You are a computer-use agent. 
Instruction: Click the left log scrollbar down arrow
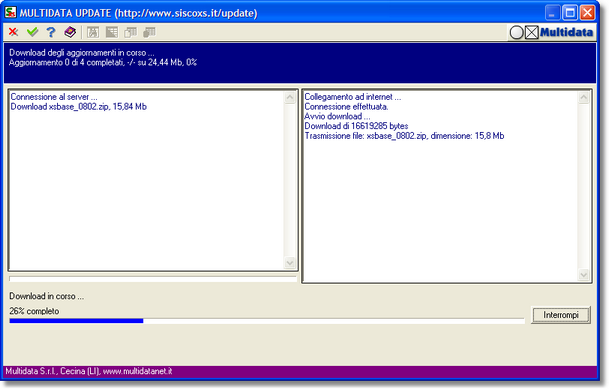point(290,263)
